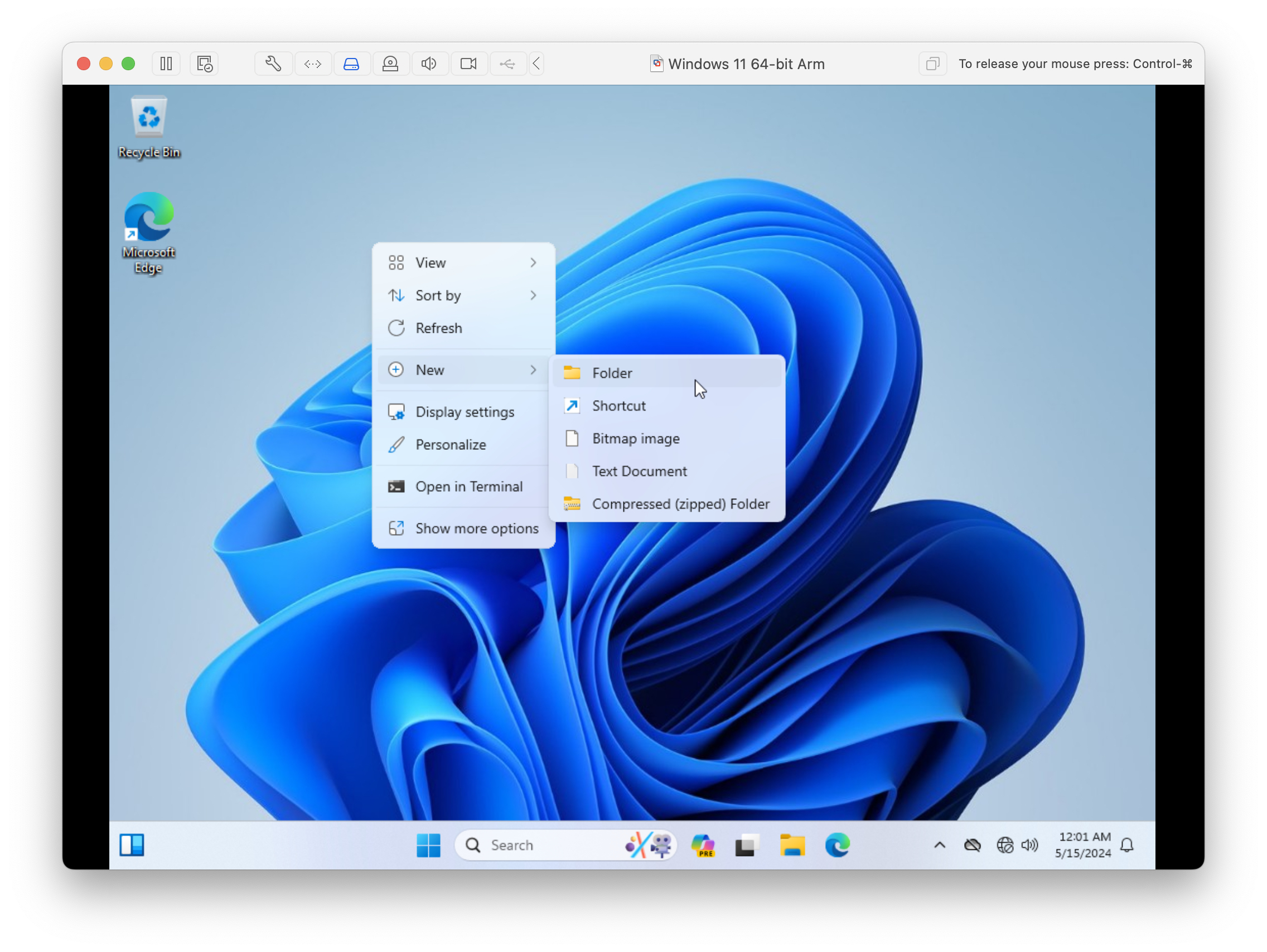This screenshot has height=952, width=1267.
Task: Pause the virtual machine from the toolbar
Action: [x=166, y=64]
